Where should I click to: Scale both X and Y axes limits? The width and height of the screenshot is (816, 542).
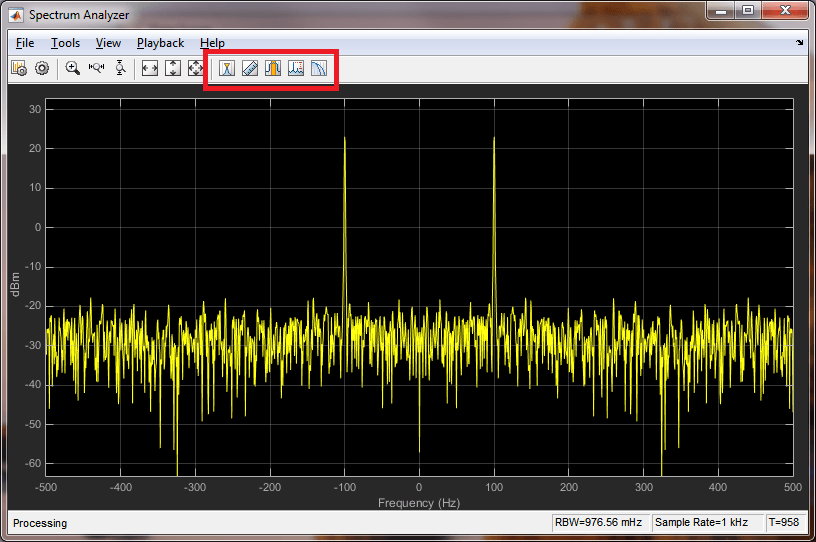click(x=195, y=68)
